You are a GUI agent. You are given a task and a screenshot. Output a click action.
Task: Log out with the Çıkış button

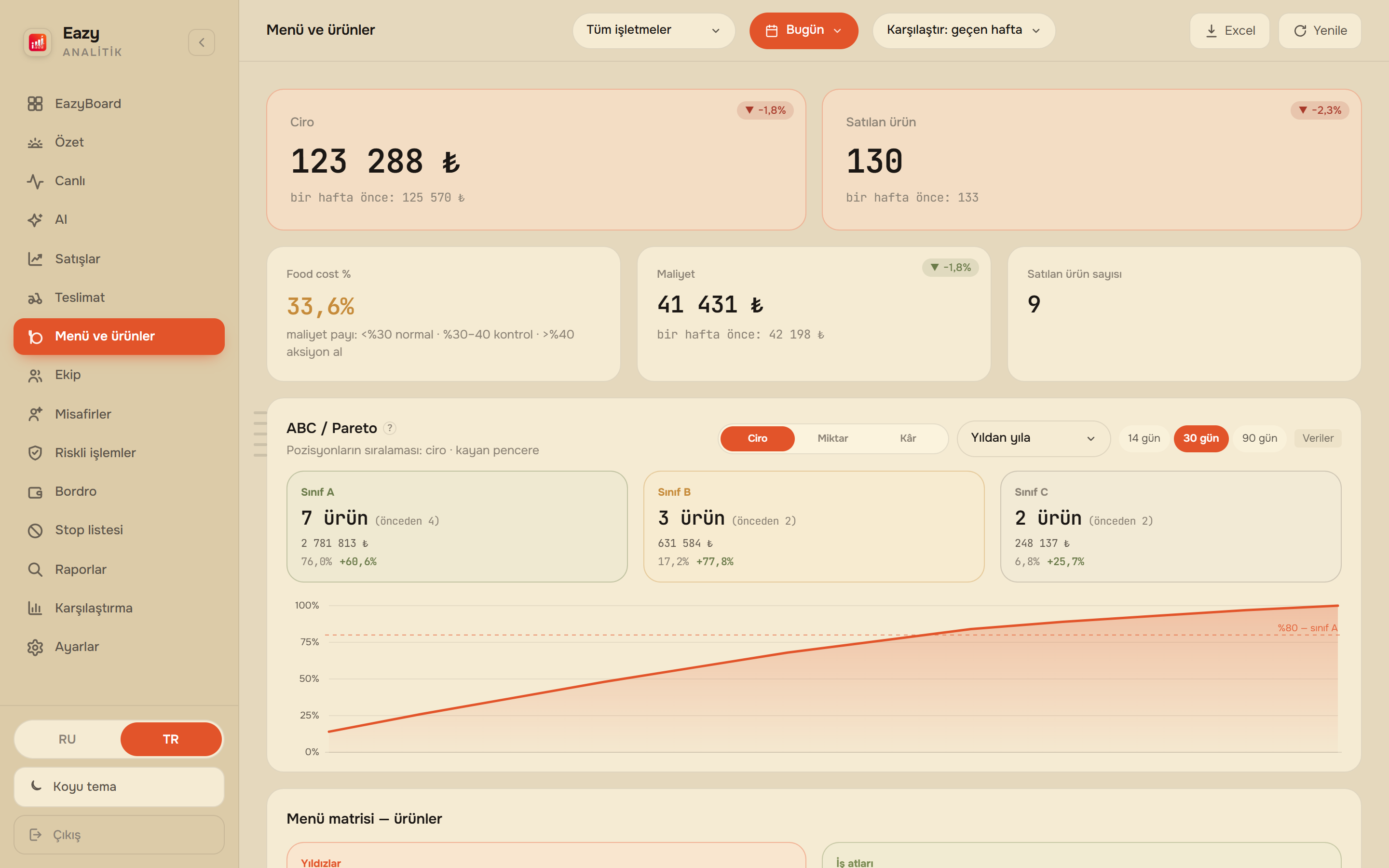[x=119, y=835]
